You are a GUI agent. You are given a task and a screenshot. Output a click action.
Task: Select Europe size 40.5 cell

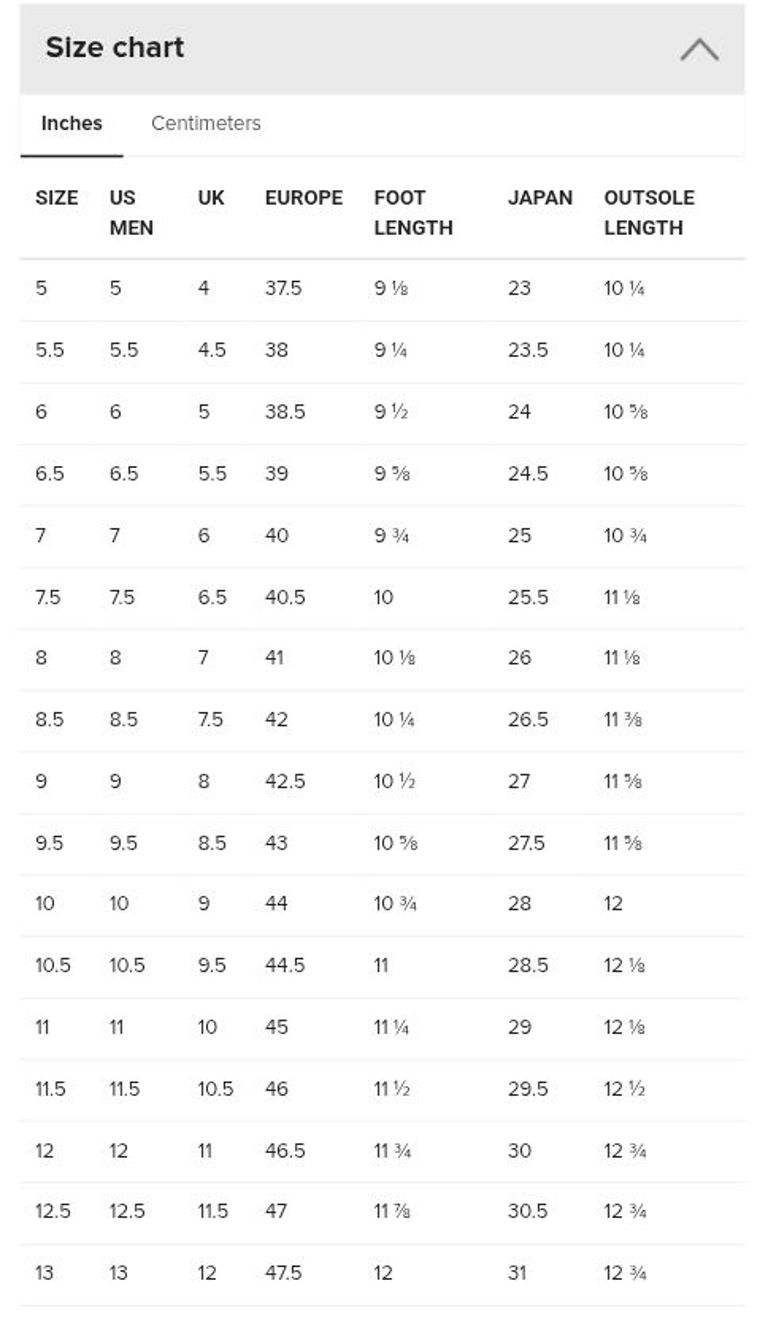pyautogui.click(x=285, y=597)
